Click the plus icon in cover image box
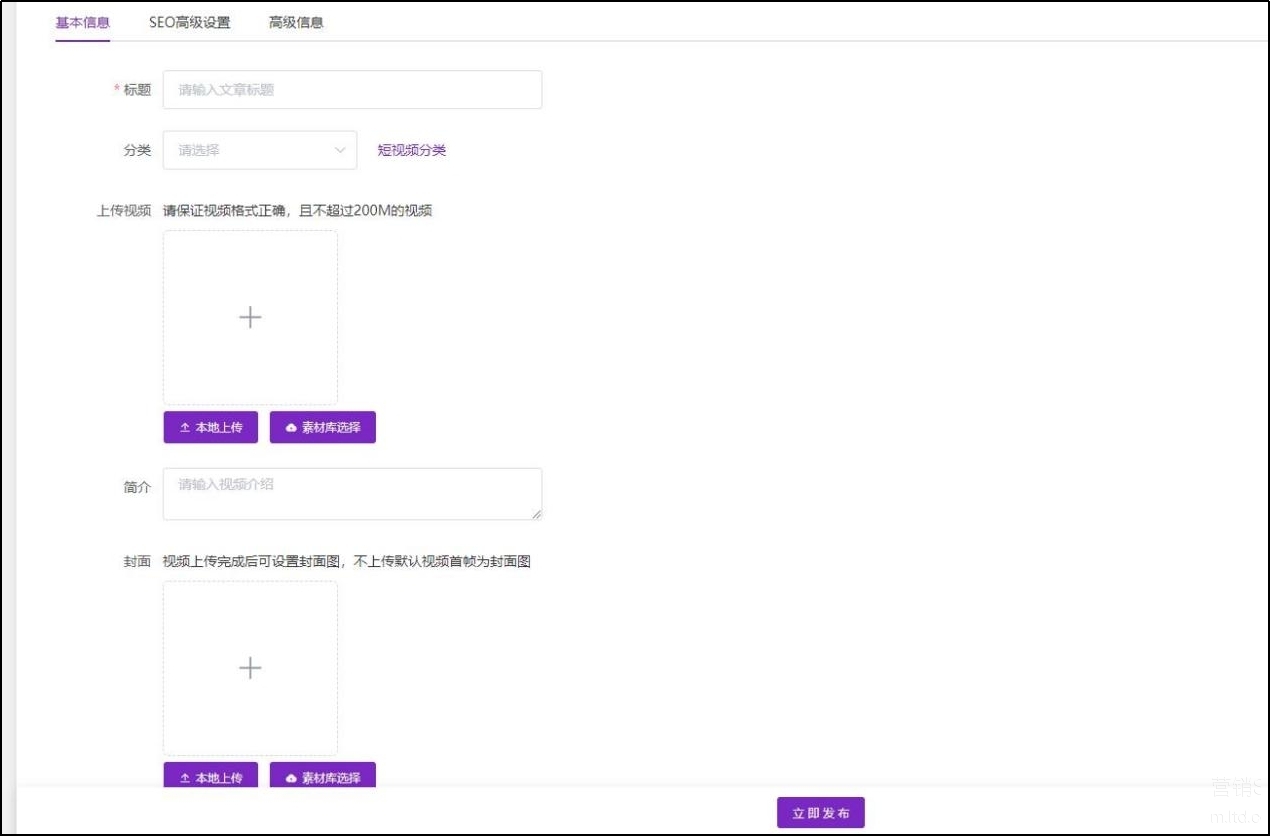 [250, 668]
